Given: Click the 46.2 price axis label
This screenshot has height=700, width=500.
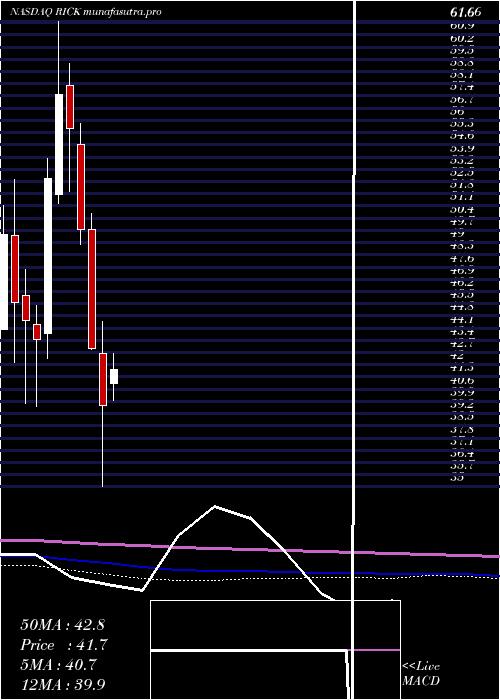Looking at the screenshot, I should click(462, 283).
